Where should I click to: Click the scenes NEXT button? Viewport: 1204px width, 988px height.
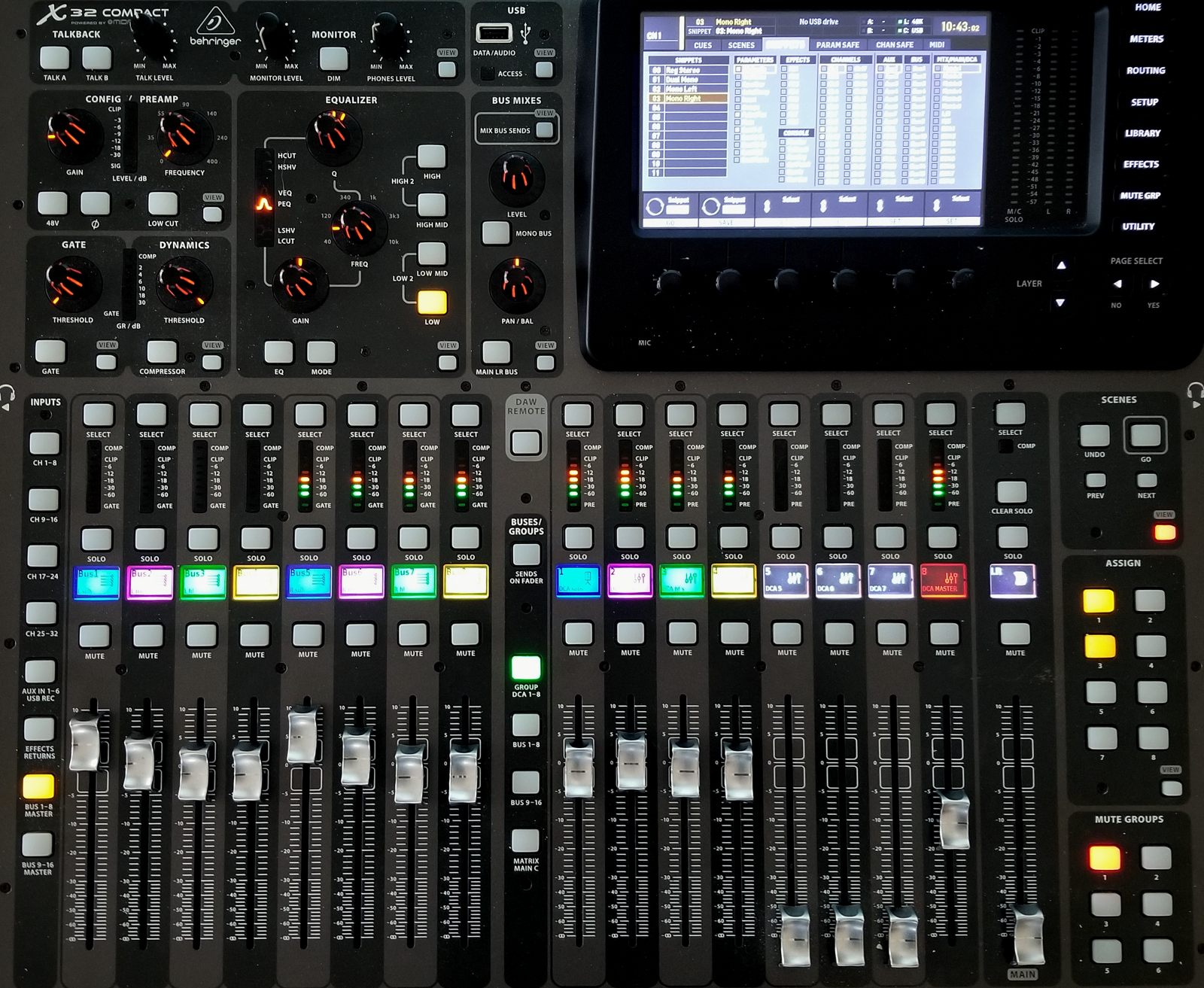point(1146,480)
